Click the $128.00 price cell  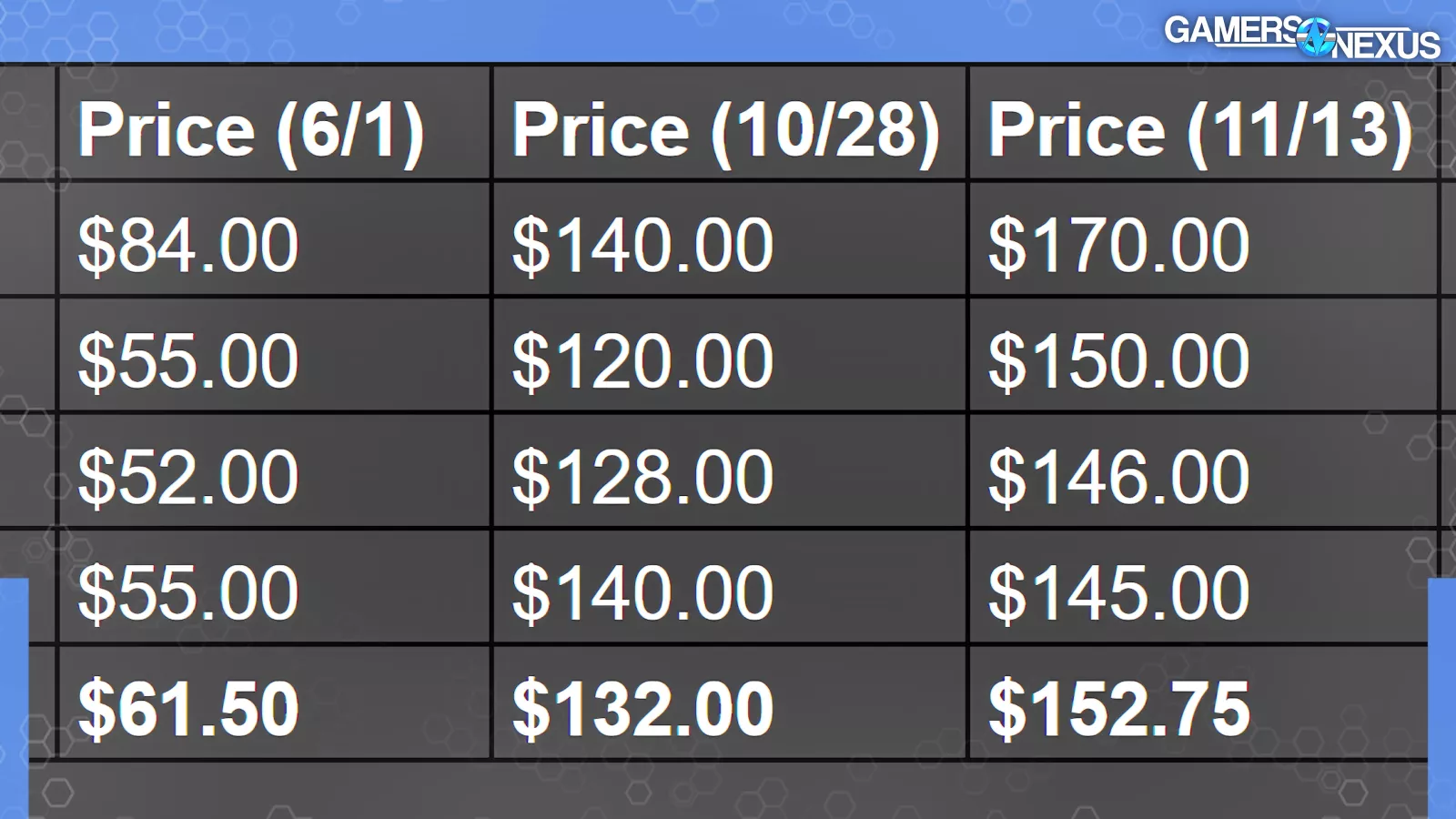pyautogui.click(x=642, y=476)
